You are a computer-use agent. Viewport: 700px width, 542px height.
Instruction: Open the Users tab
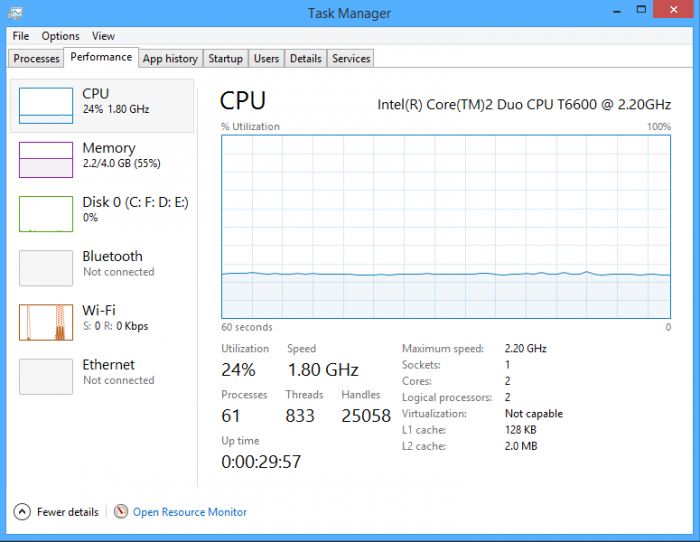point(266,59)
